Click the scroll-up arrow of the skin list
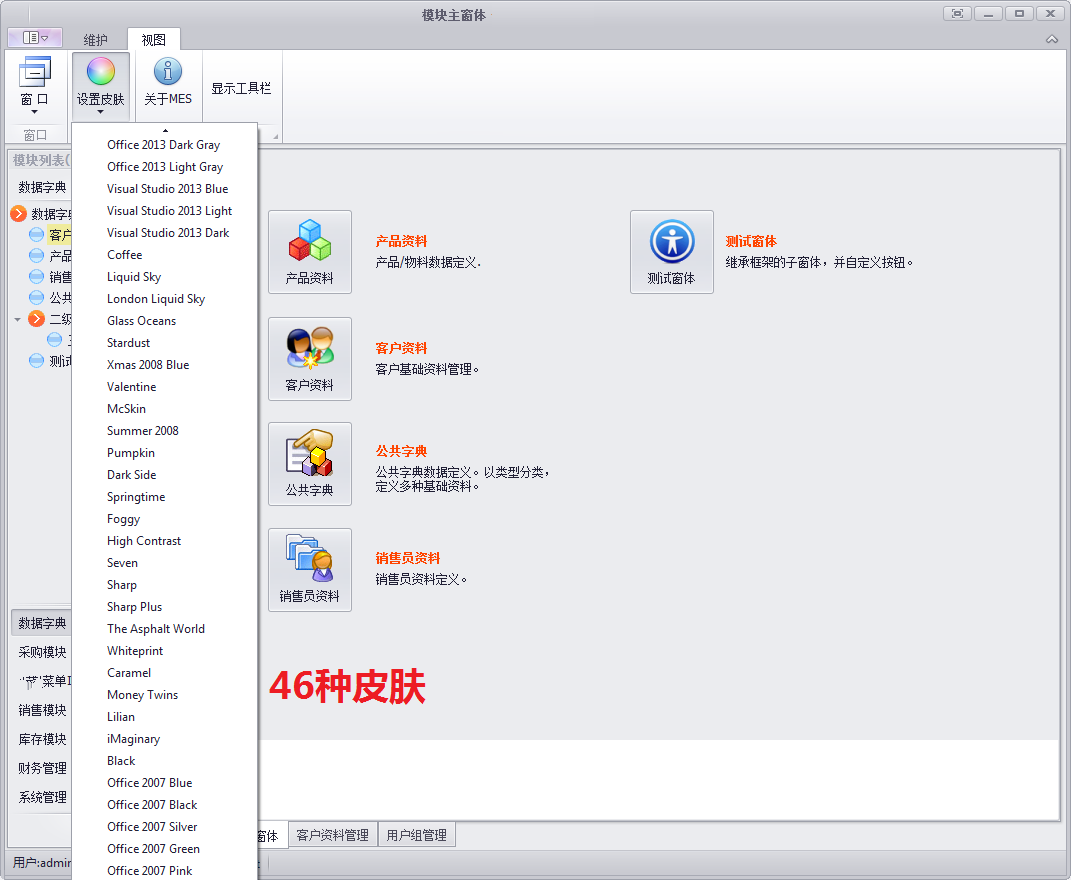Screen dimensions: 1071x880 [x=165, y=130]
